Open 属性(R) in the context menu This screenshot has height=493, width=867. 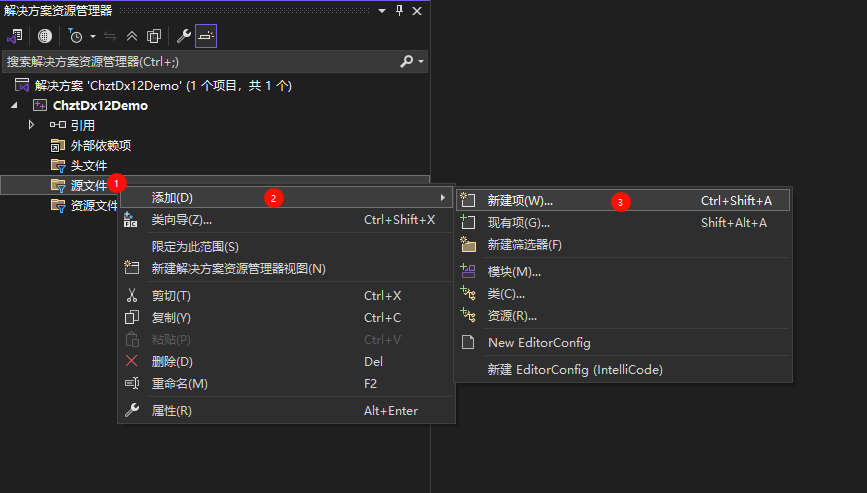coord(171,411)
